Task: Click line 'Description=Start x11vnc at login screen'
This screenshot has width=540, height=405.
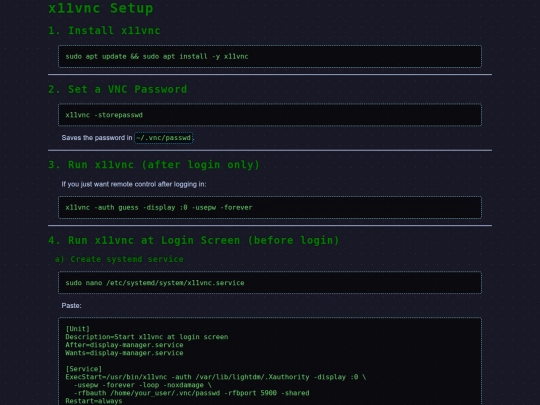Action: [x=147, y=337]
